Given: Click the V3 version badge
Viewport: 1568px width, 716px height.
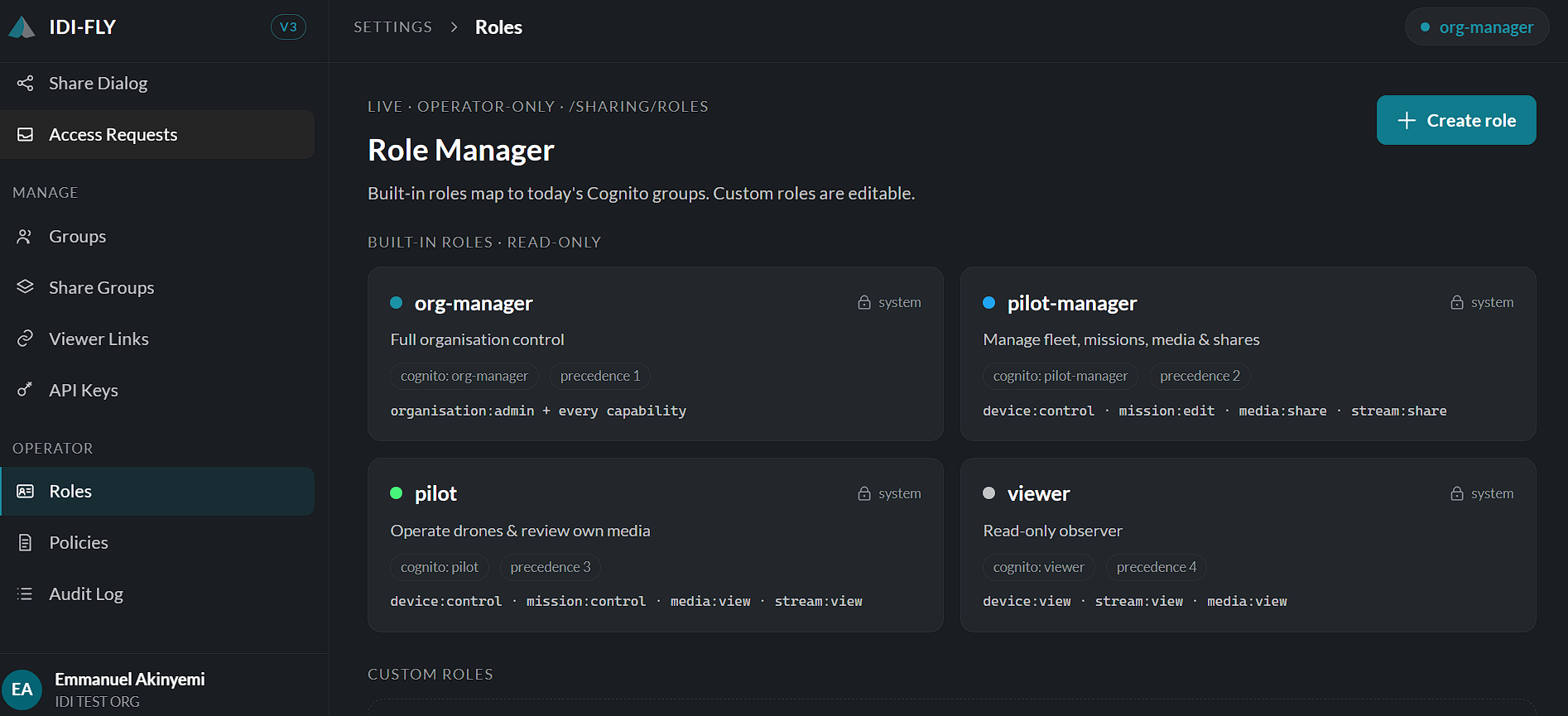Looking at the screenshot, I should pos(288,27).
